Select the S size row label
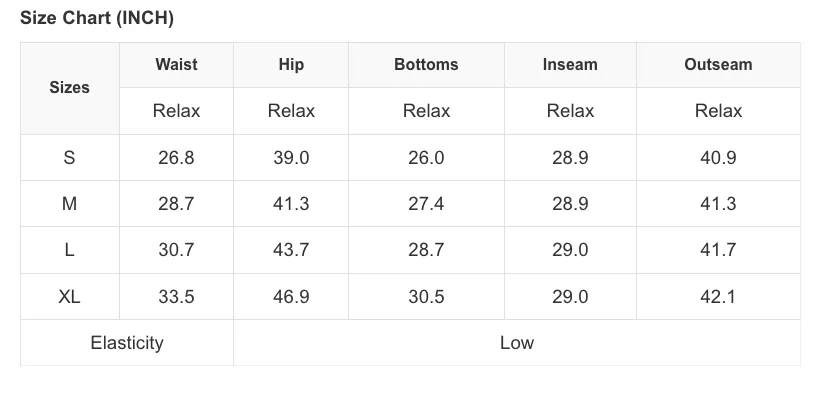The width and height of the screenshot is (826, 398). pyautogui.click(x=70, y=157)
